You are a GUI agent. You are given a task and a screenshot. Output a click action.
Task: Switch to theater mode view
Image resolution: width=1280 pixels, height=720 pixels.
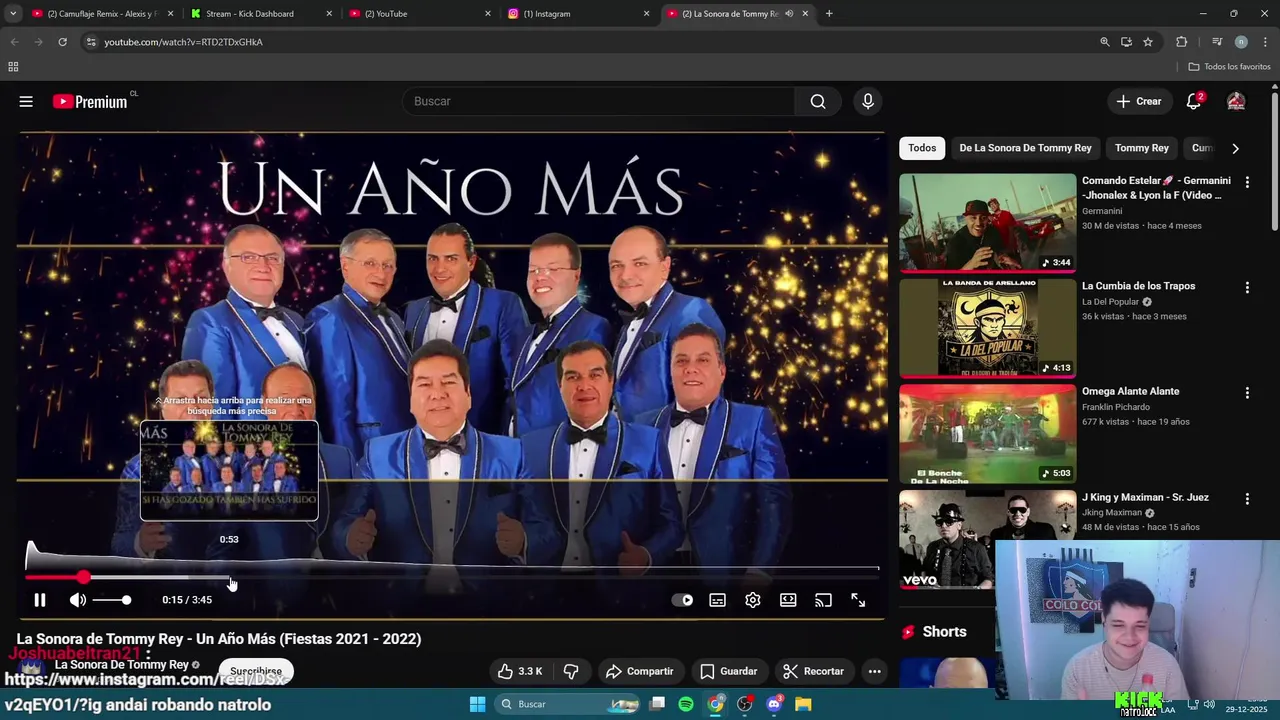coord(788,600)
